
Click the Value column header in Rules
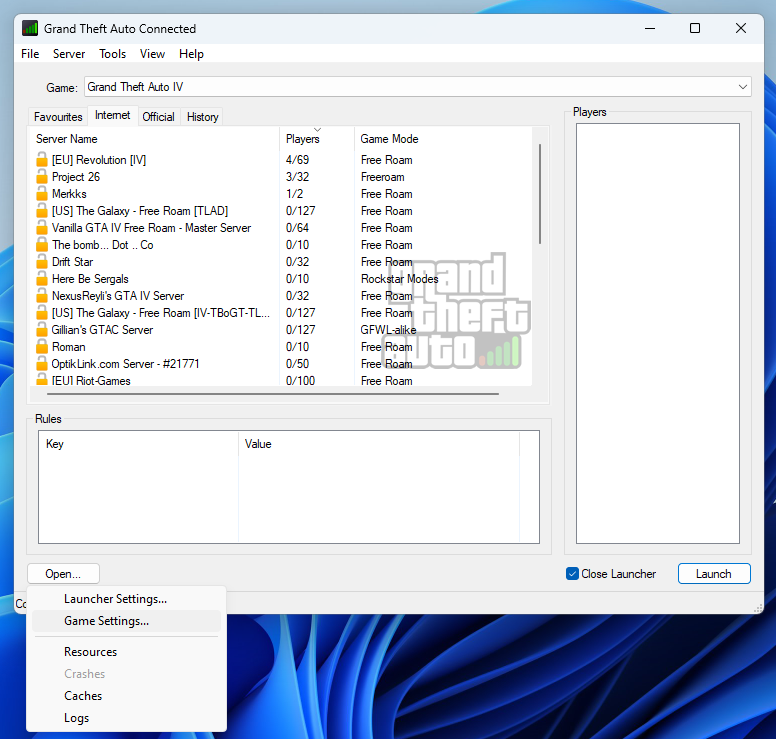[379, 443]
